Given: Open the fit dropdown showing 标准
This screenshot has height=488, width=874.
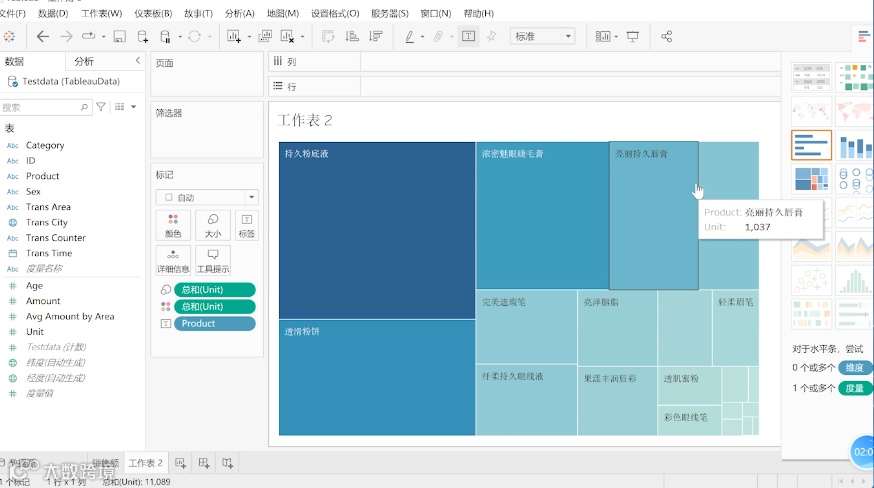Looking at the screenshot, I should coord(542,36).
